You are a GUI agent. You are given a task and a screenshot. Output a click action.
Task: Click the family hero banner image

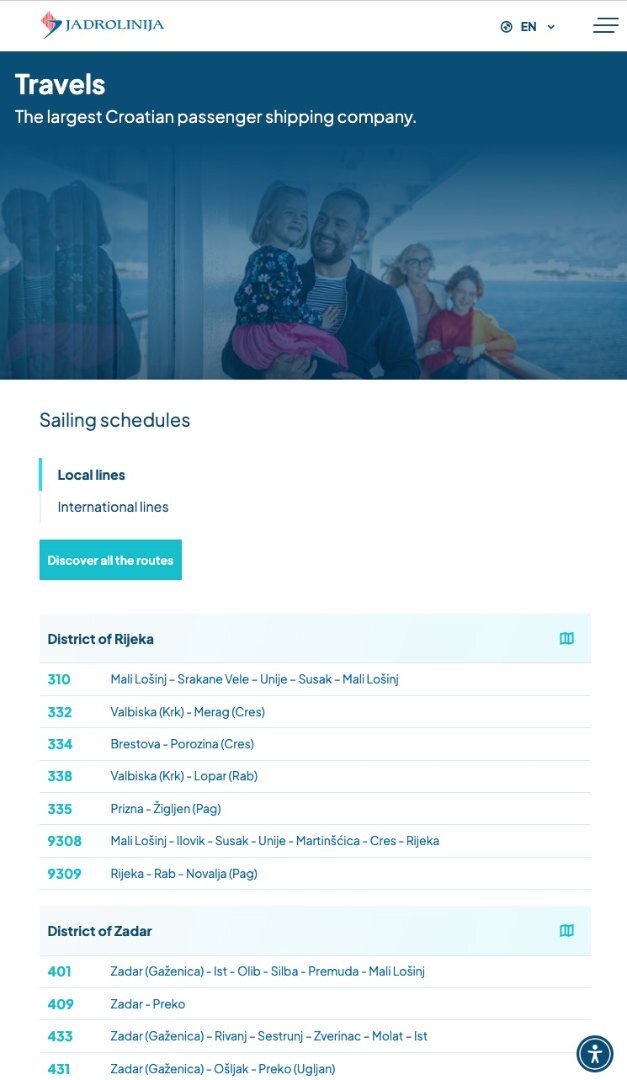[x=314, y=262]
